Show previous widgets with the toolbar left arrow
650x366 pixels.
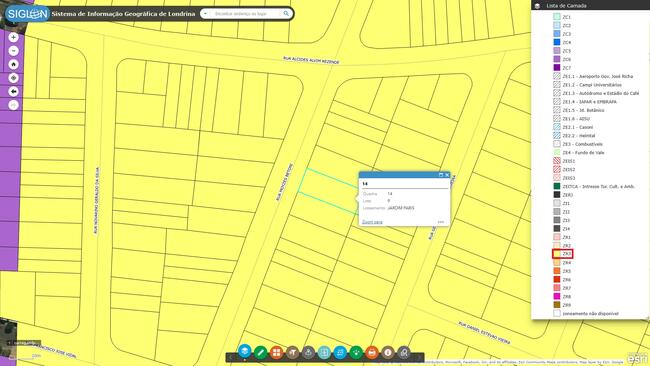coord(230,357)
